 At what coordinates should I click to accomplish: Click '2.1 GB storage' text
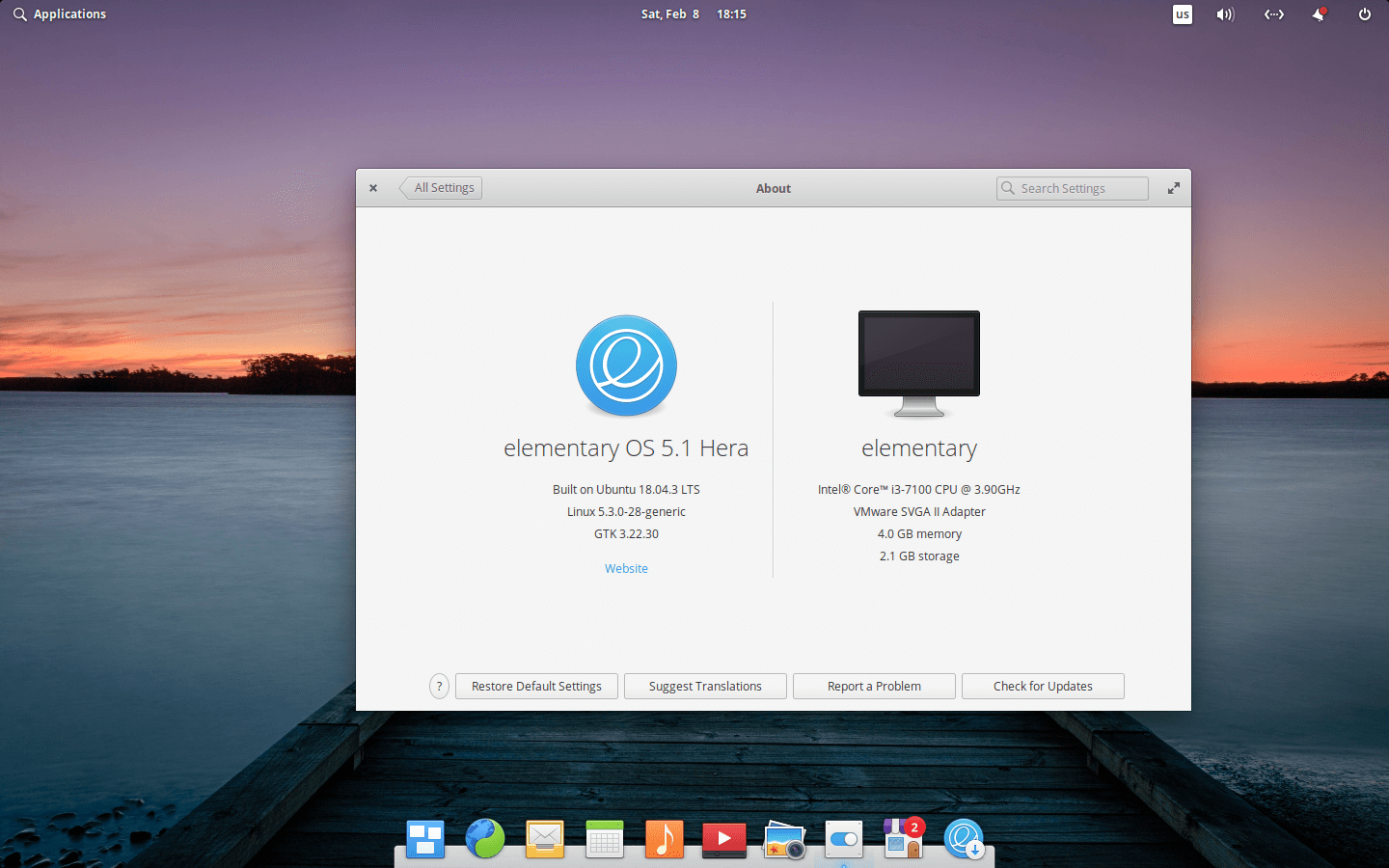click(919, 556)
